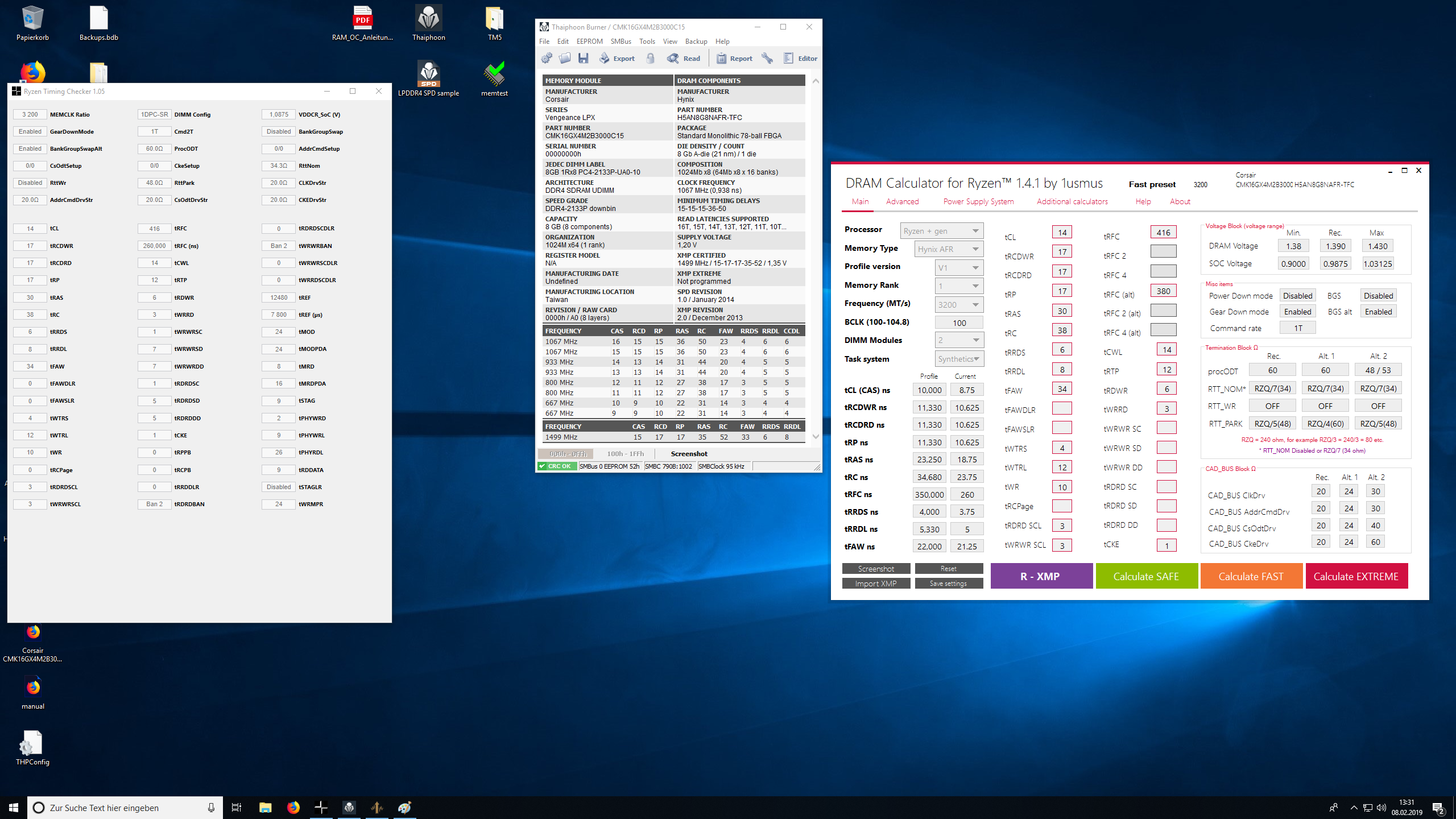
Task: Open the EEPROM menu in Thaiphoon Burner
Action: (589, 42)
